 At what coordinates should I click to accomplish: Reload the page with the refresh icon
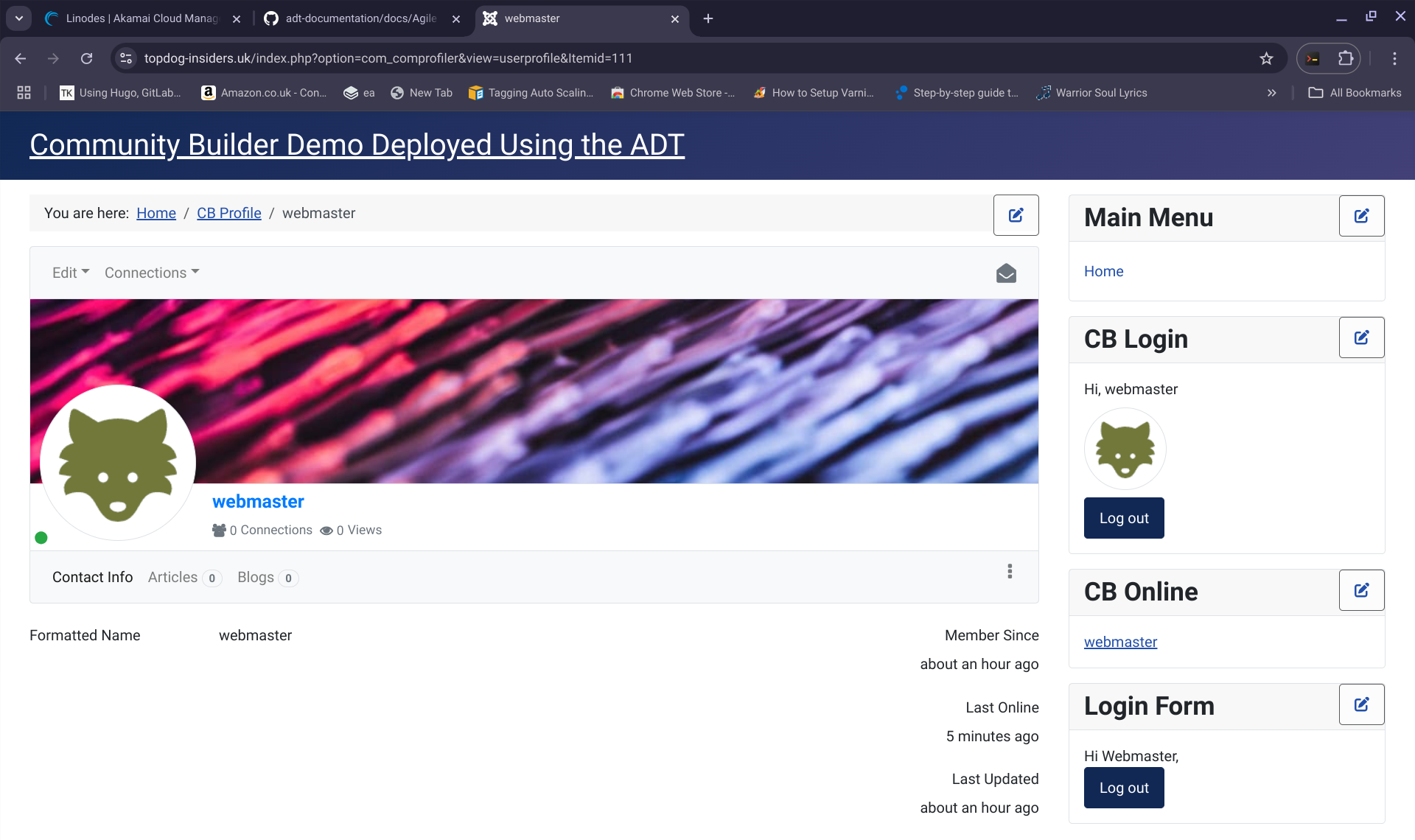[86, 58]
